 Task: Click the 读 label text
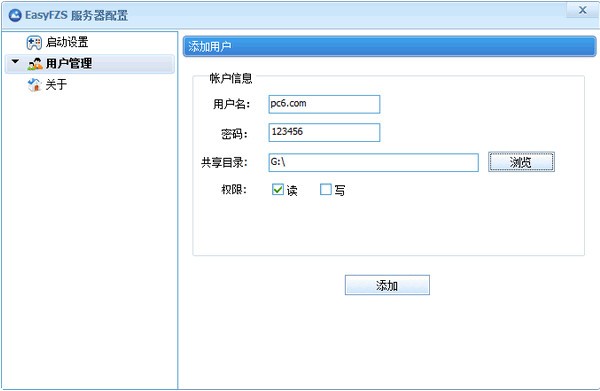pyautogui.click(x=292, y=190)
